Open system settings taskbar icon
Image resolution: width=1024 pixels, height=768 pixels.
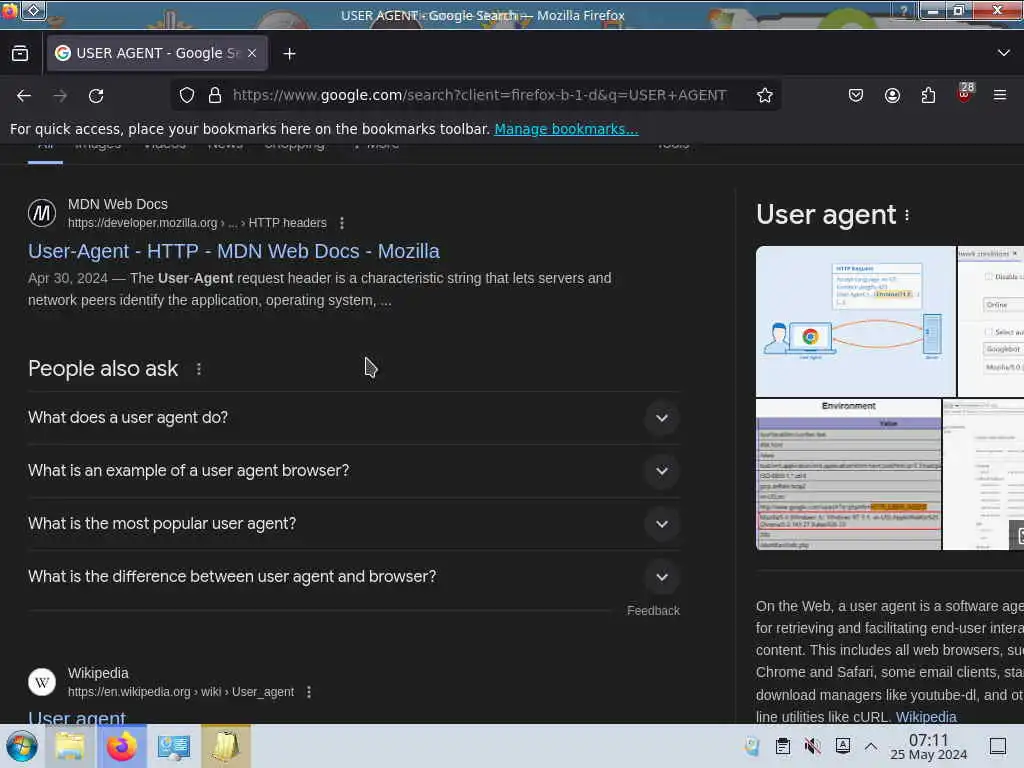pos(174,746)
